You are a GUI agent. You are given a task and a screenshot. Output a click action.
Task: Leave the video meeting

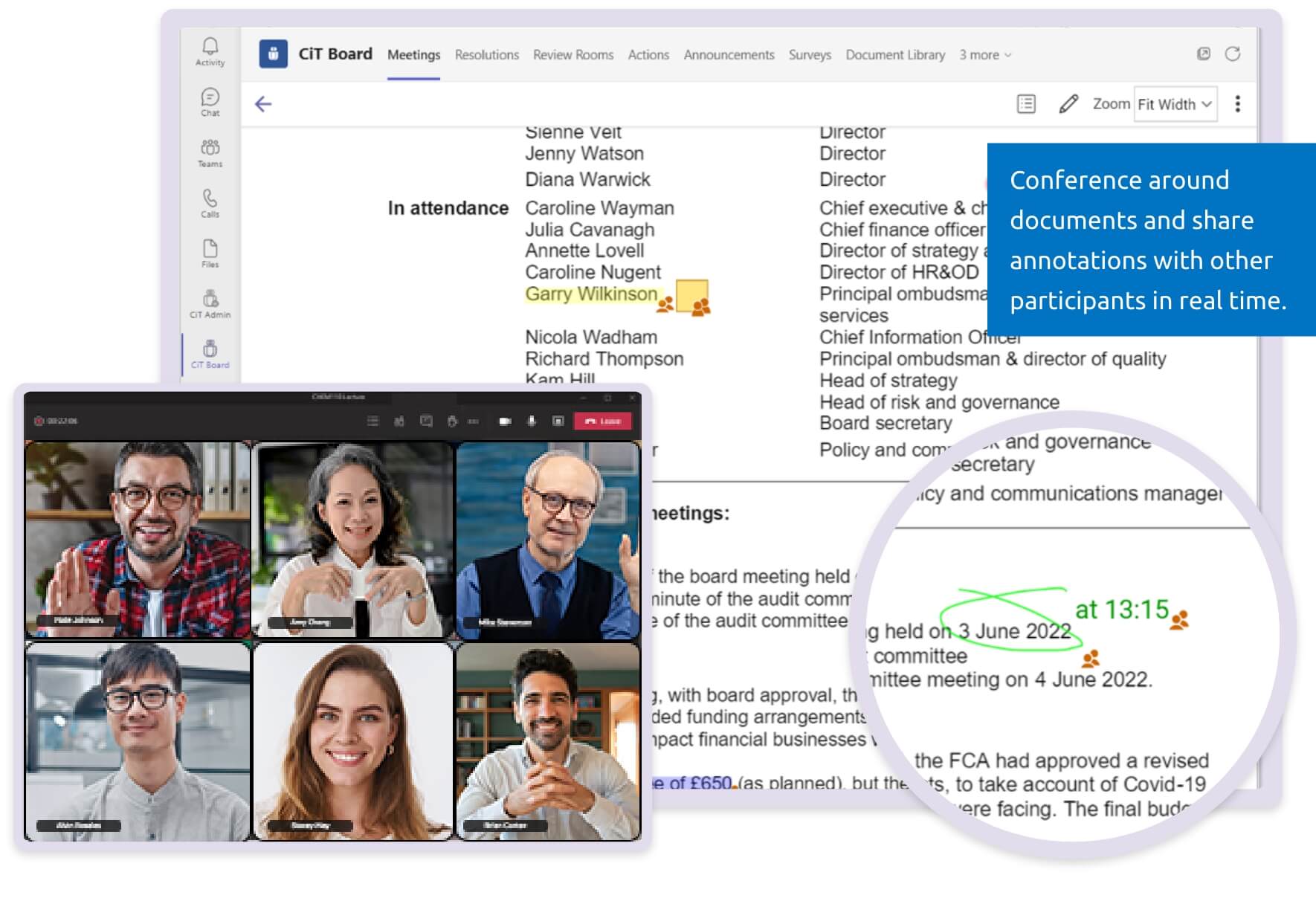[x=604, y=422]
